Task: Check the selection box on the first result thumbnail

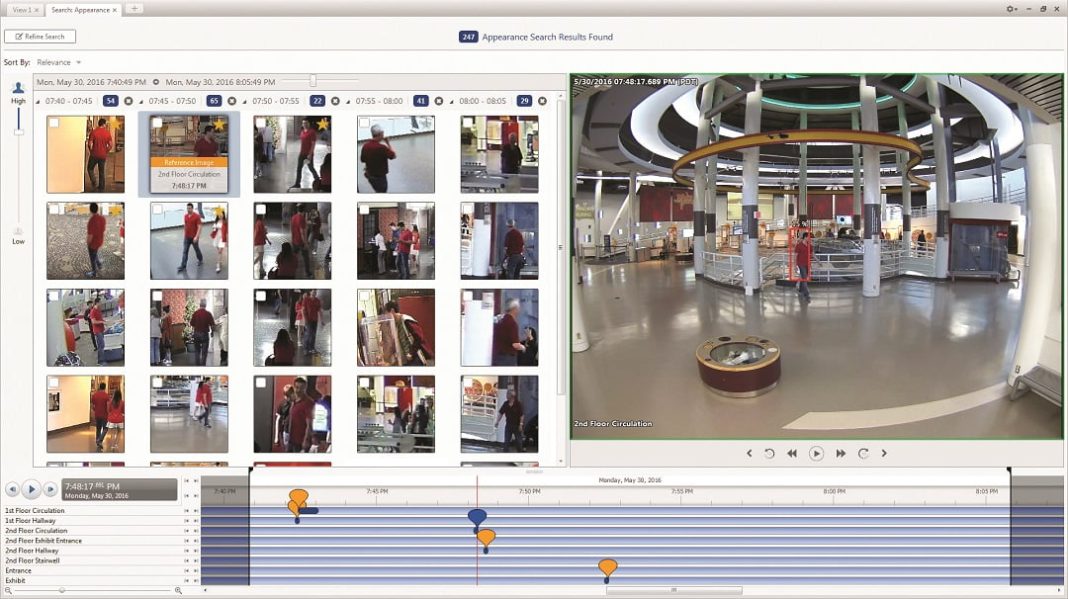Action: pos(54,122)
